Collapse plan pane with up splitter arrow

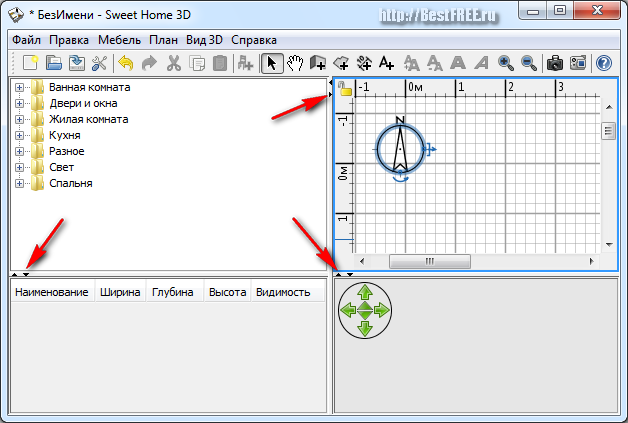[x=338, y=275]
